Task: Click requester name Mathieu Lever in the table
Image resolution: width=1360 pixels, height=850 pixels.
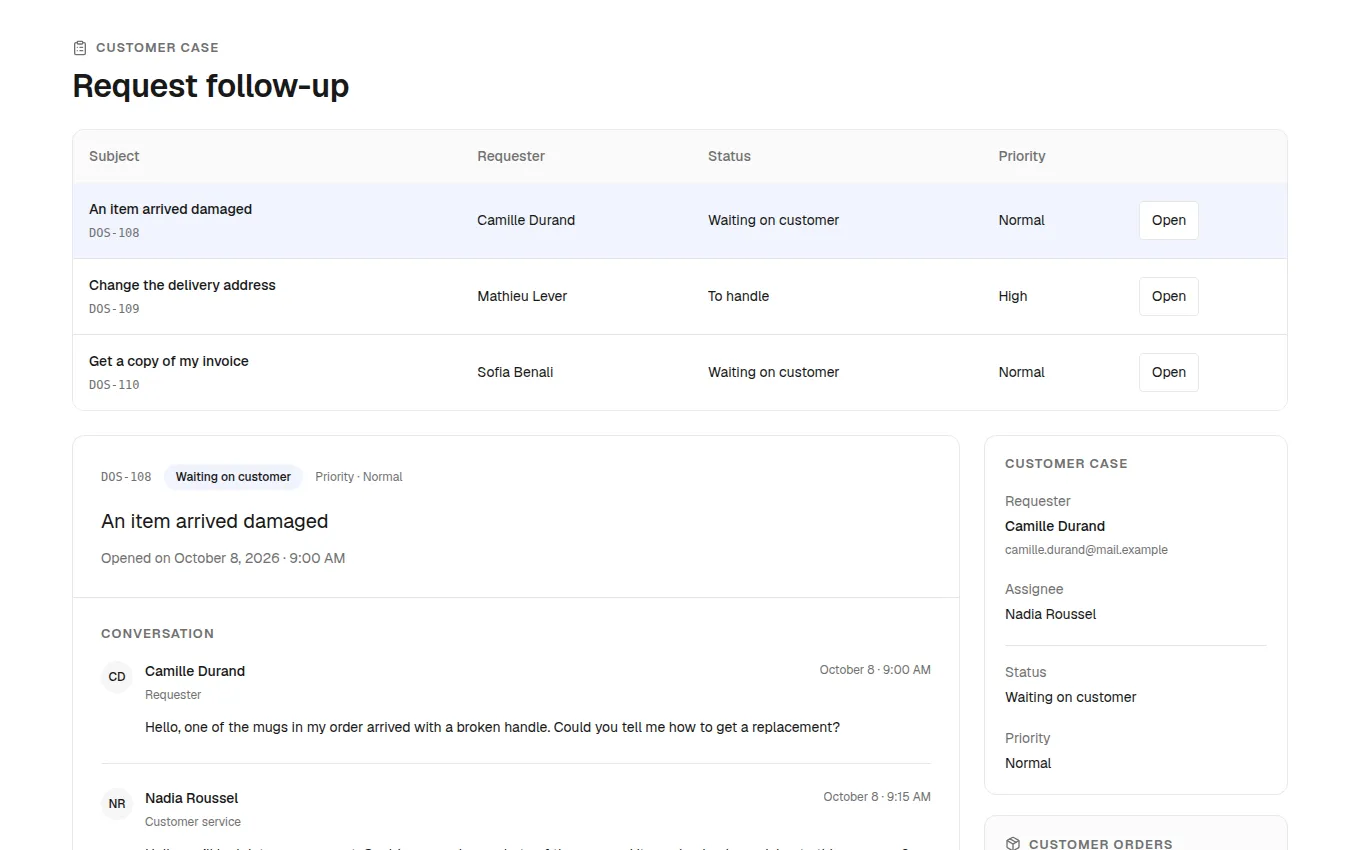Action: (522, 296)
